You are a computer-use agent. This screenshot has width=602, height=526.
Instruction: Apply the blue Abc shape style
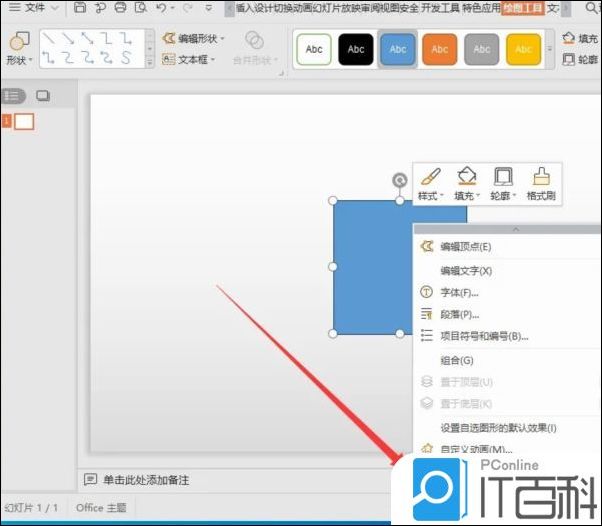[x=398, y=49]
